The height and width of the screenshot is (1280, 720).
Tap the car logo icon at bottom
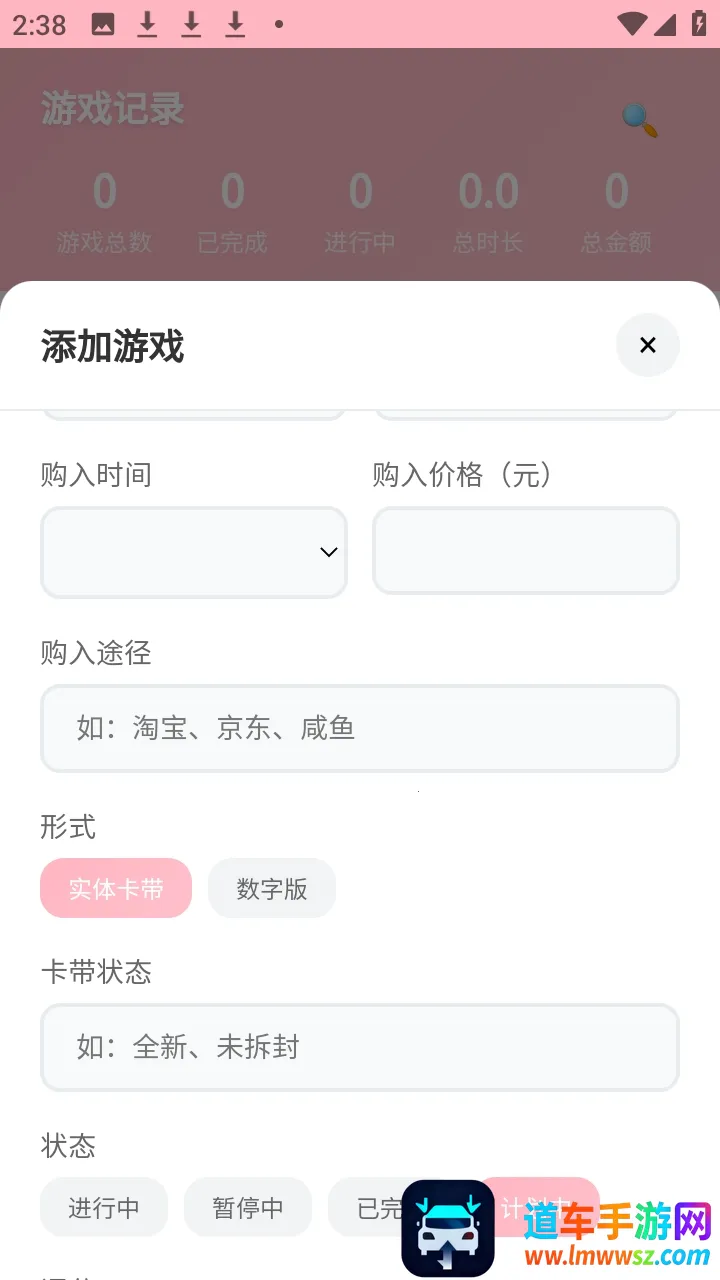pos(448,1228)
